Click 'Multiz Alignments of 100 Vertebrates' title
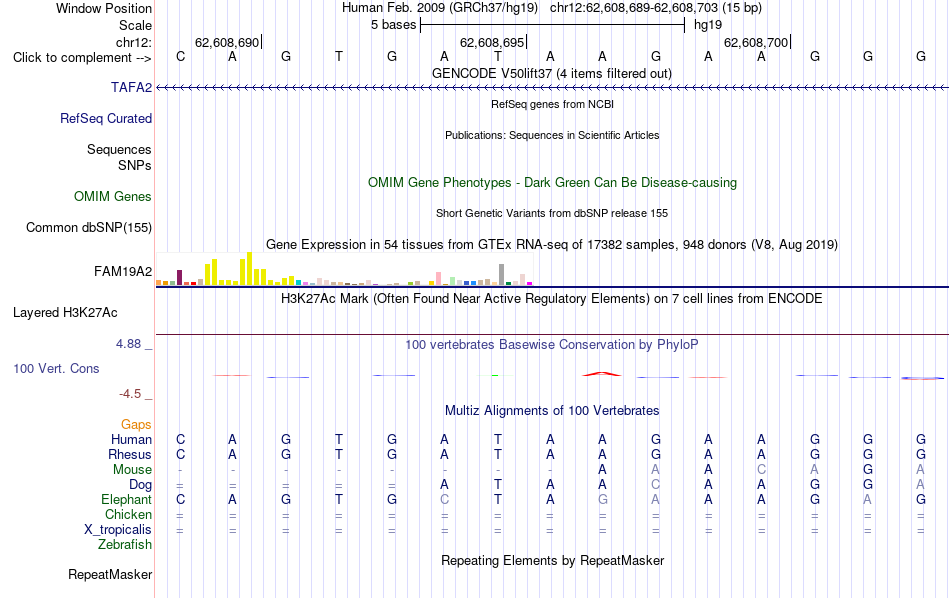The height and width of the screenshot is (598, 950). coord(552,411)
